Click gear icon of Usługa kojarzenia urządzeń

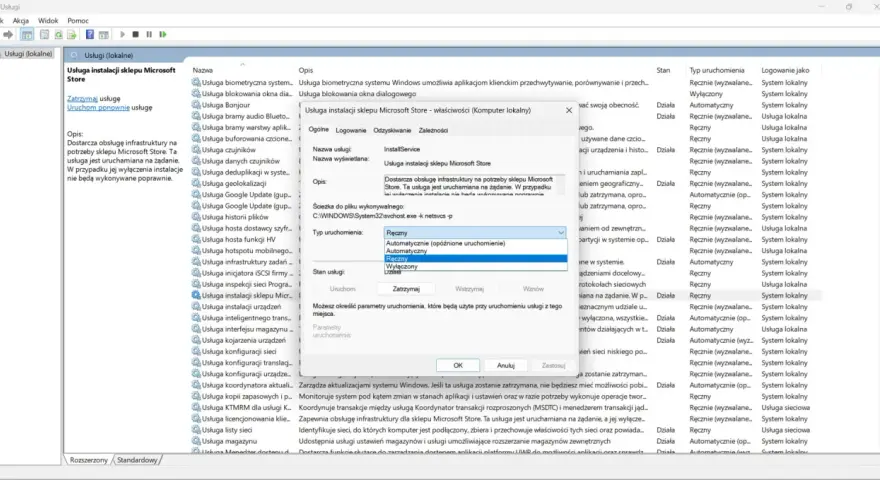[196, 340]
